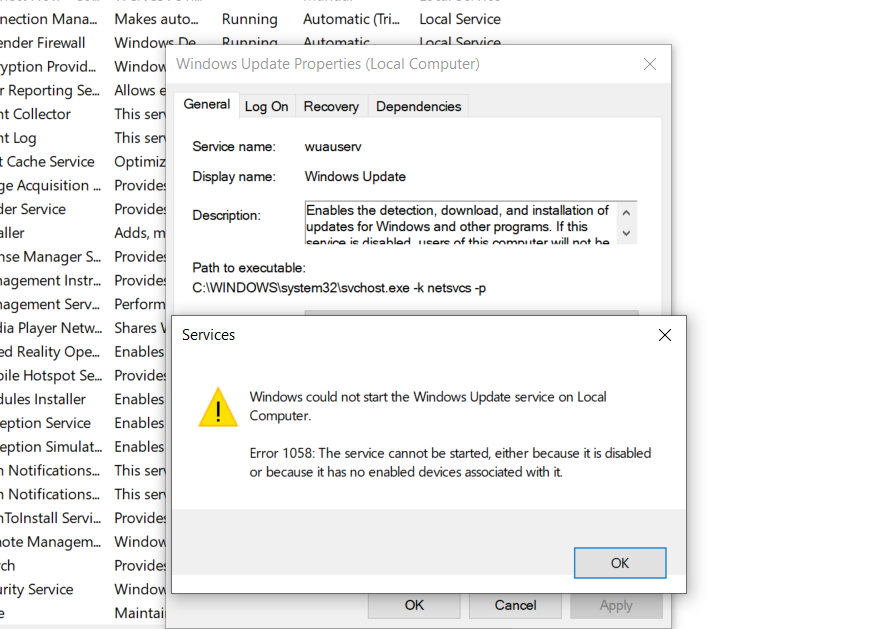Image resolution: width=881 pixels, height=629 pixels.
Task: Click the service name wuauserv
Action: (333, 147)
